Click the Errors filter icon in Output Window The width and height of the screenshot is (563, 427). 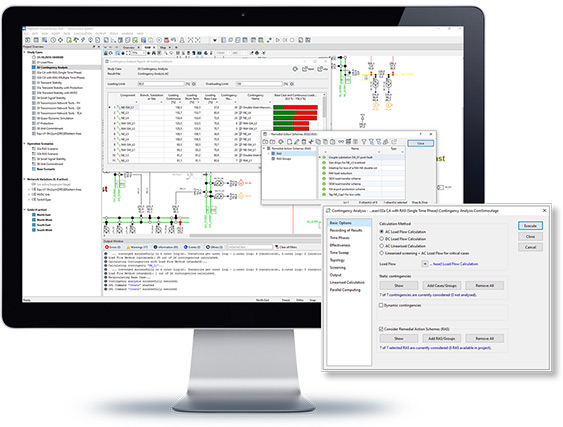(107, 247)
